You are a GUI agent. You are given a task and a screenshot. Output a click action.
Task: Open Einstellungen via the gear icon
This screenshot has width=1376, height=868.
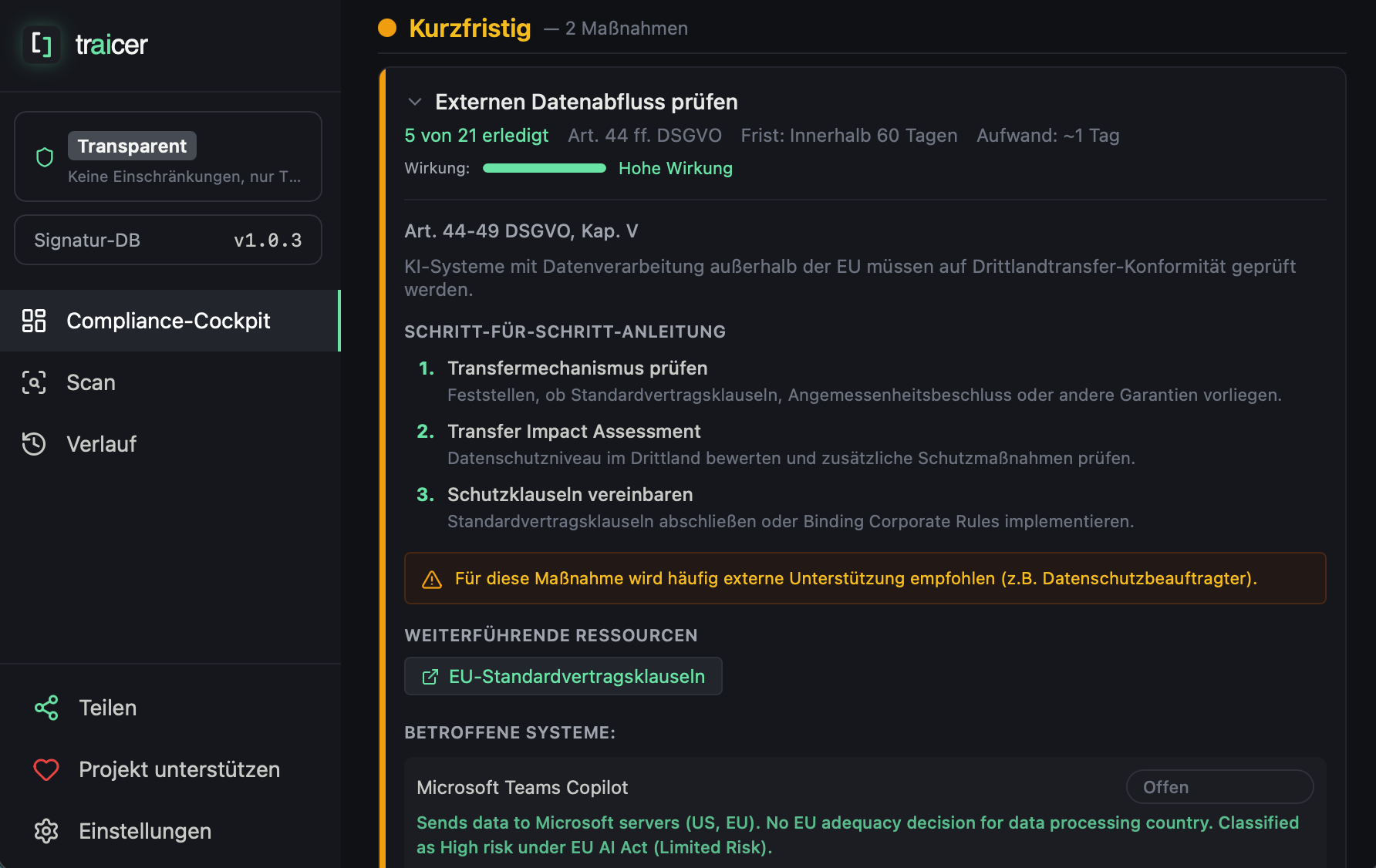tap(46, 831)
